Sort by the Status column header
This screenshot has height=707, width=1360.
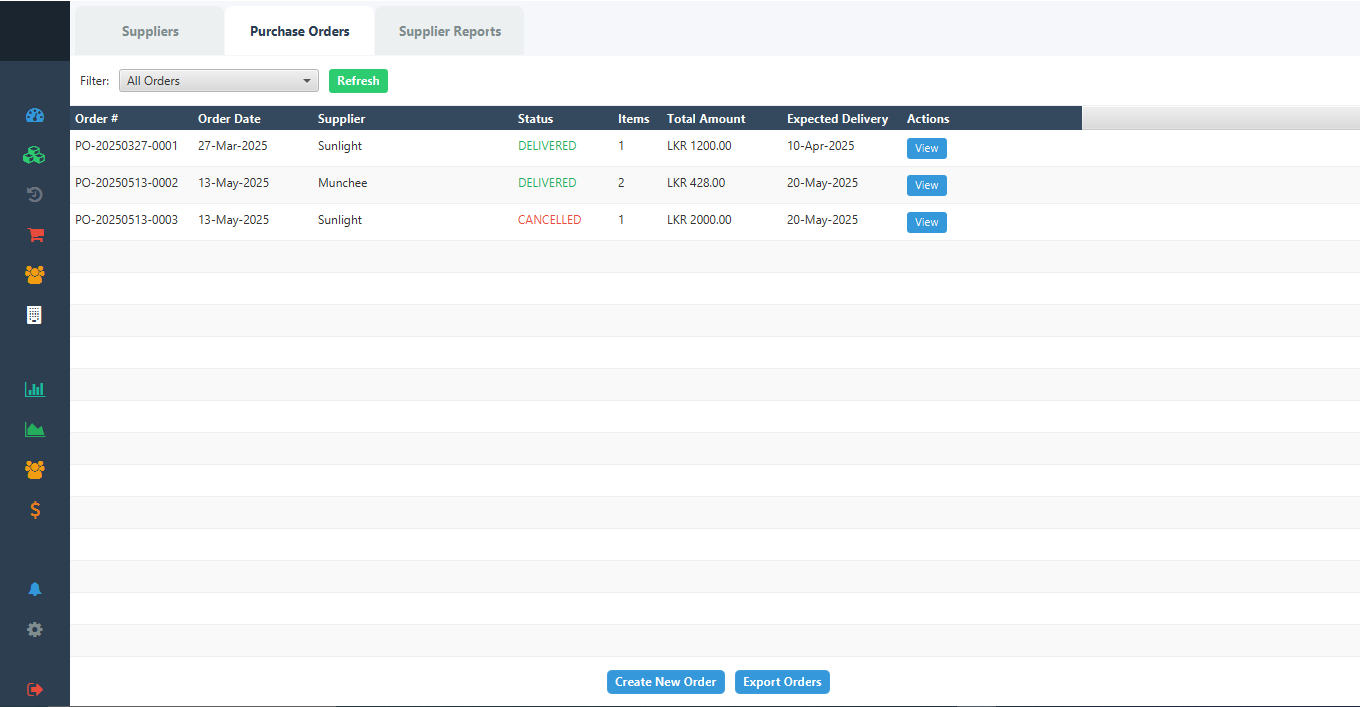click(563, 119)
